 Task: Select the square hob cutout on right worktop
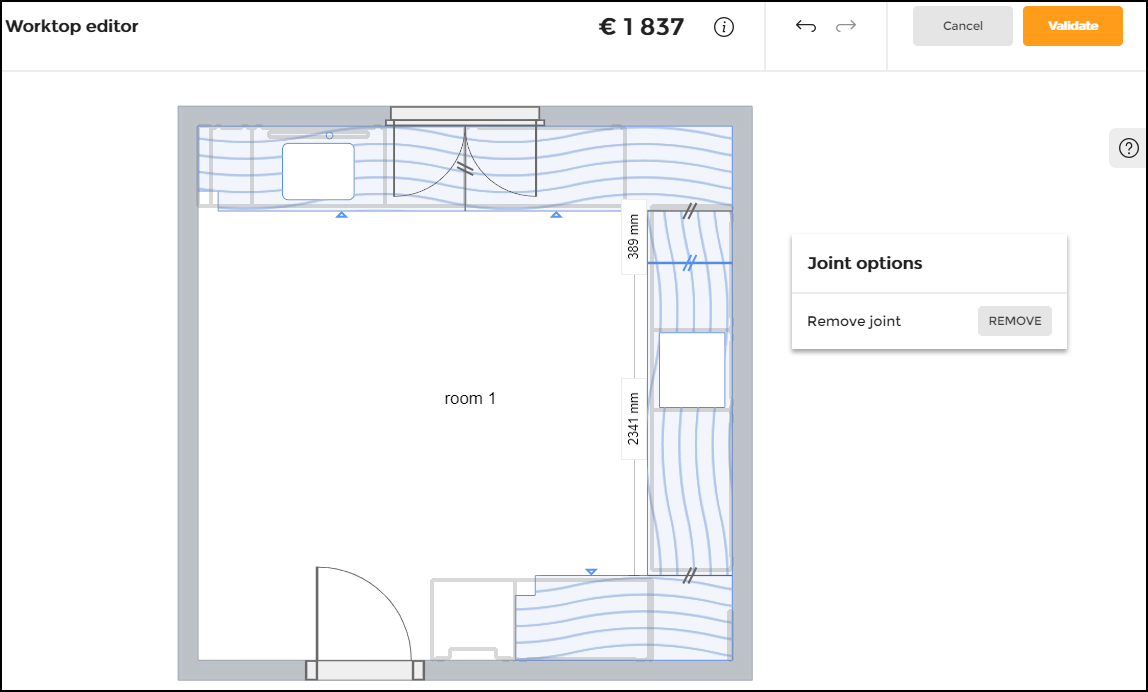click(691, 370)
